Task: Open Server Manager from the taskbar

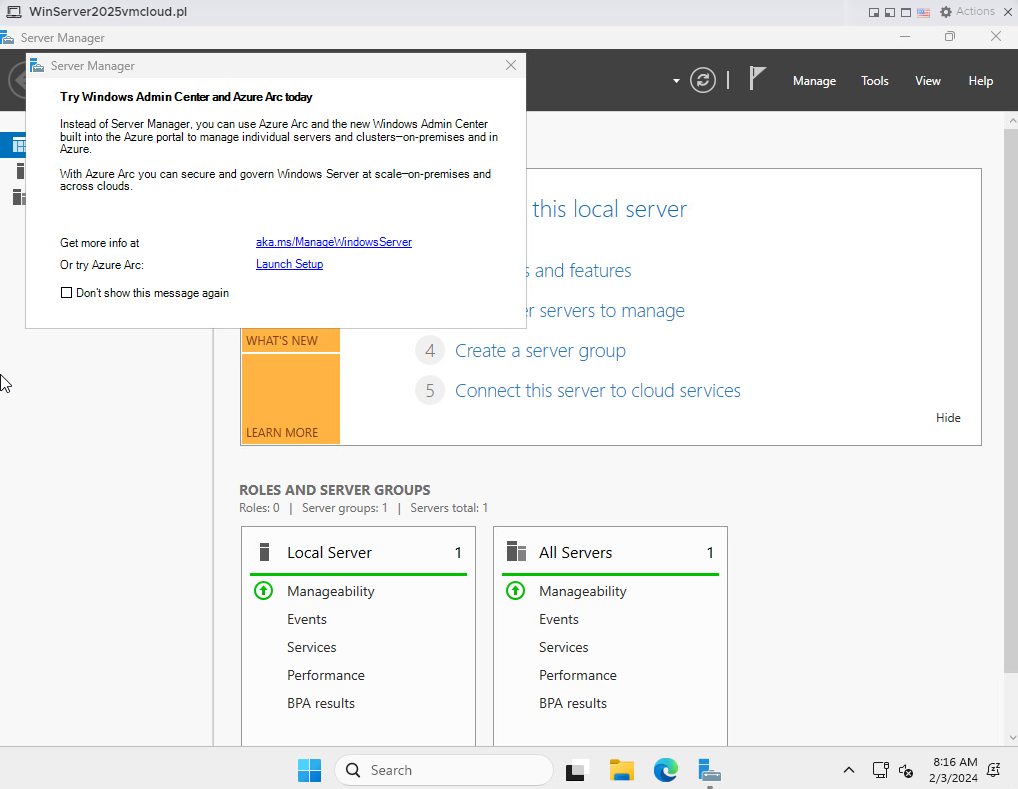Action: pyautogui.click(x=709, y=770)
